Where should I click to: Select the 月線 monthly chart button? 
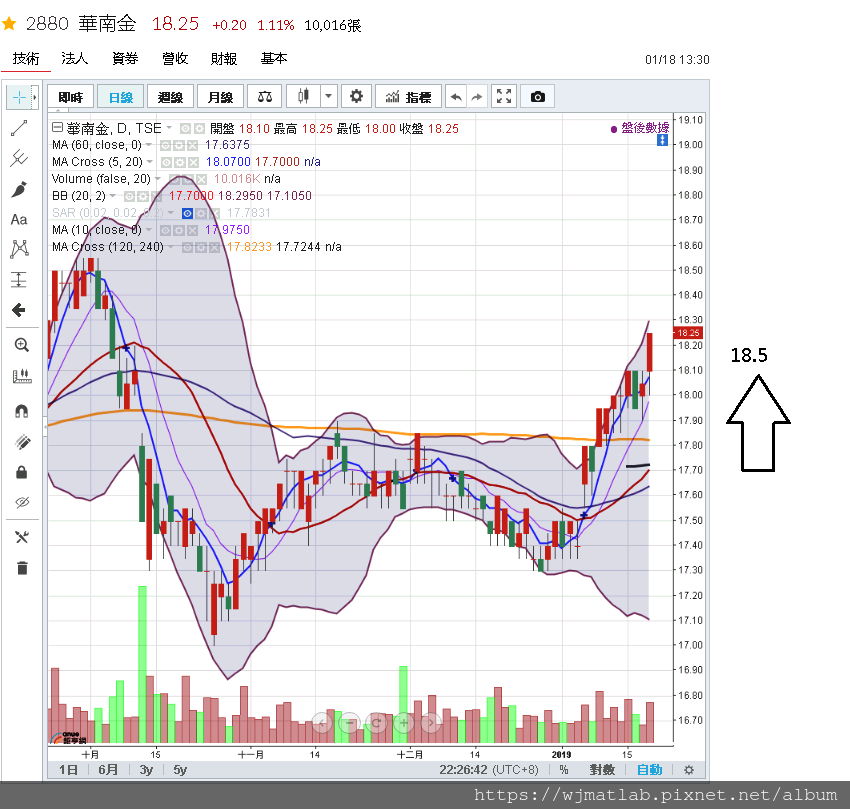click(x=220, y=97)
